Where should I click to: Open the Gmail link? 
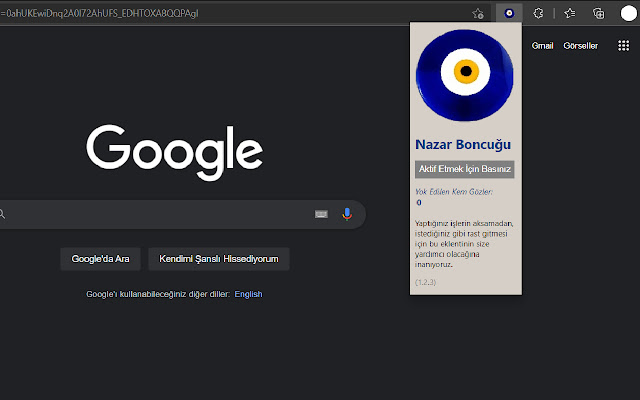coord(542,46)
